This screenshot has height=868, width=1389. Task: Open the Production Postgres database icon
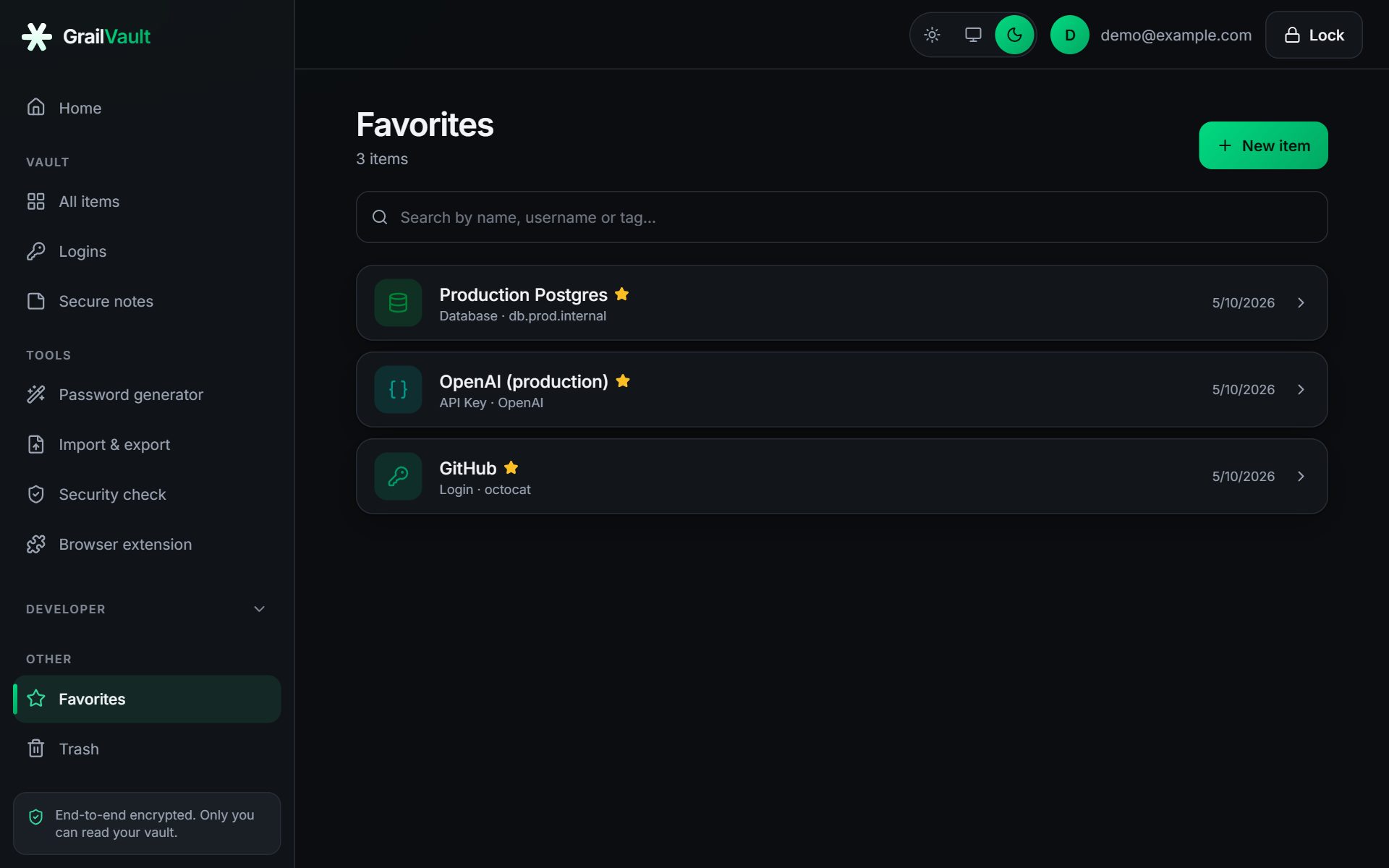tap(398, 302)
